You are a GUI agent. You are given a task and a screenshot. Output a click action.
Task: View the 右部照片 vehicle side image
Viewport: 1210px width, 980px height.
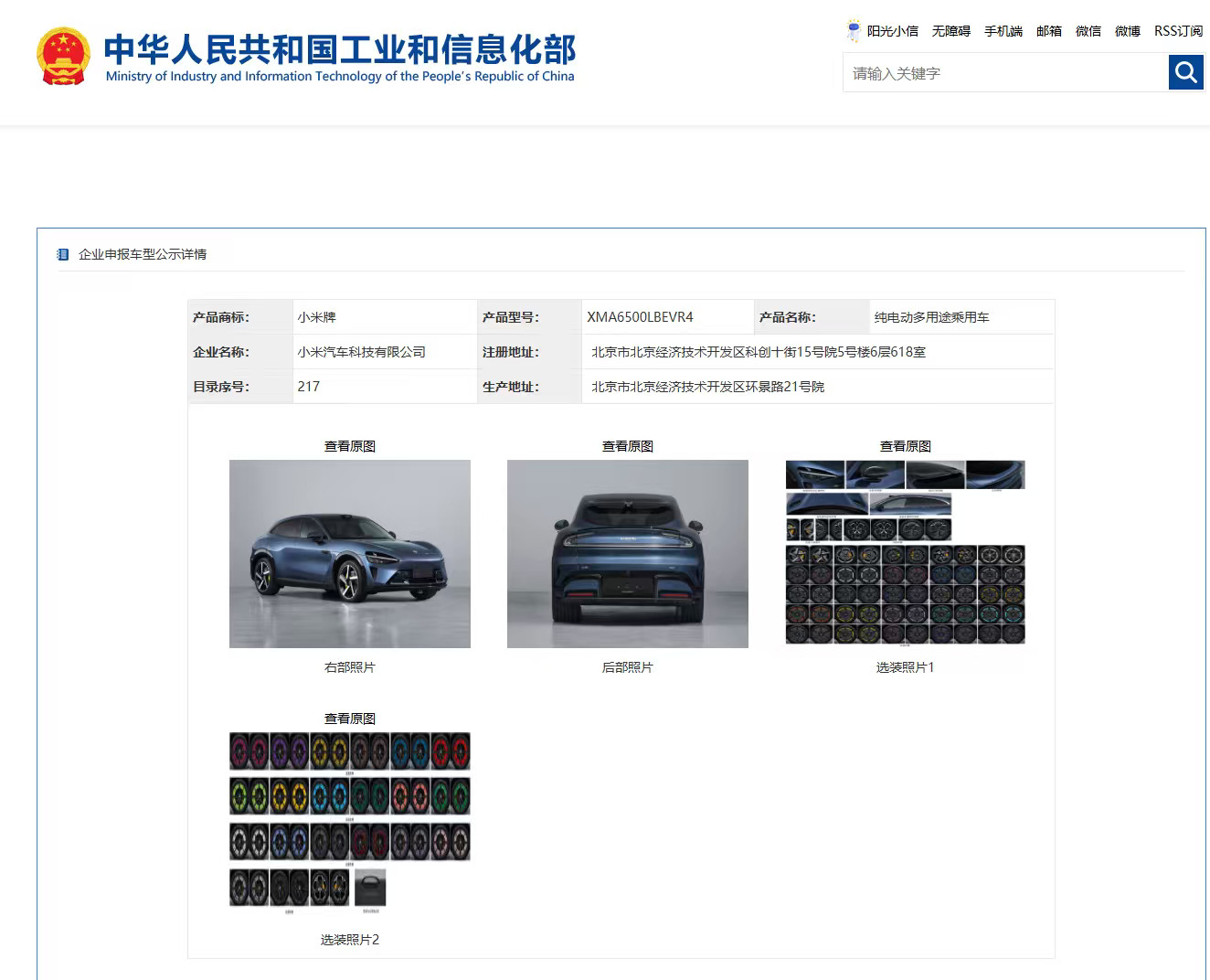[x=351, y=554]
